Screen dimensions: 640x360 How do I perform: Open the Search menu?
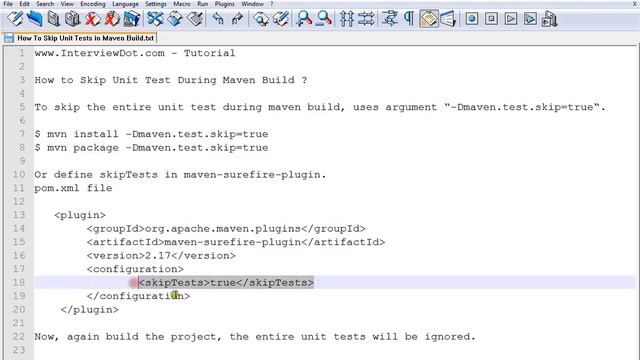point(45,4)
